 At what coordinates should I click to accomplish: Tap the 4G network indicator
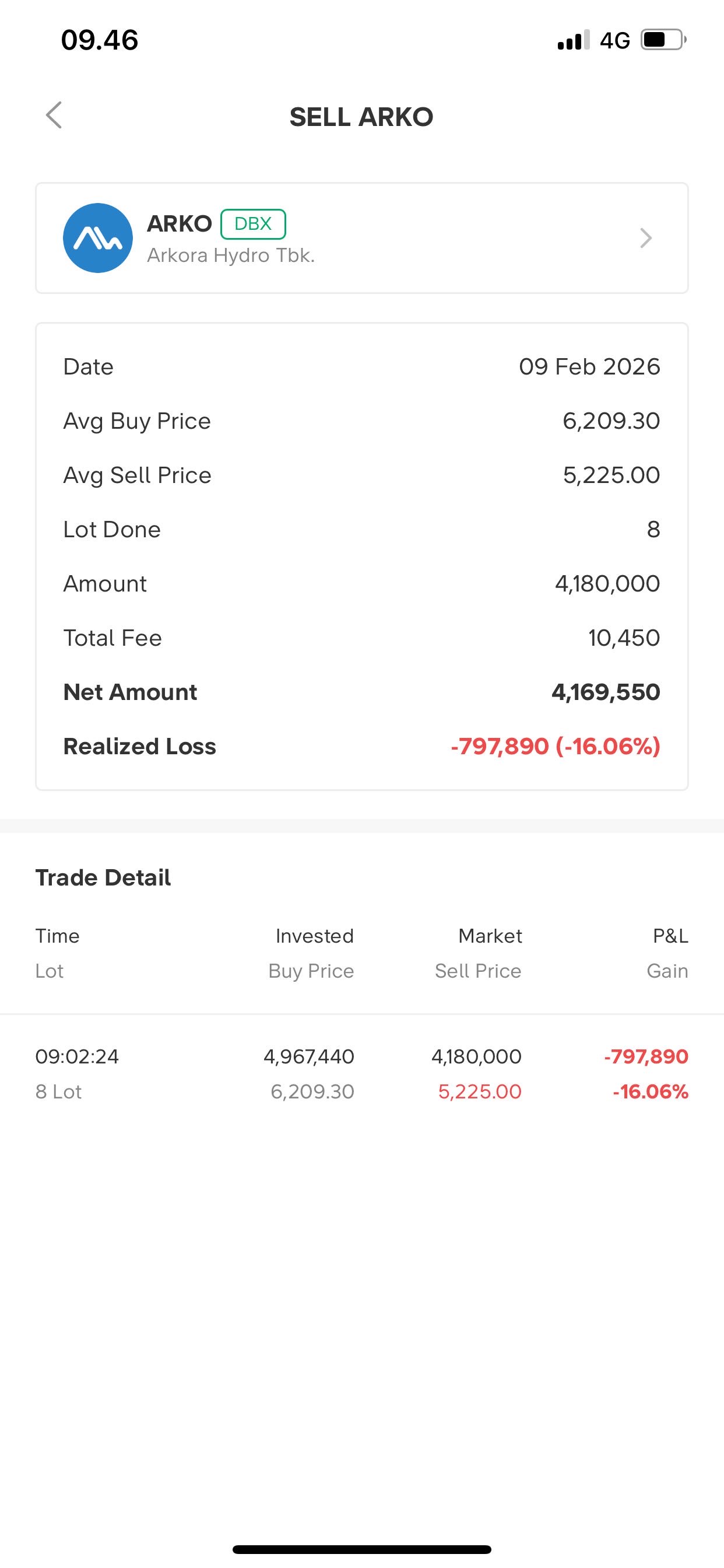click(x=614, y=41)
